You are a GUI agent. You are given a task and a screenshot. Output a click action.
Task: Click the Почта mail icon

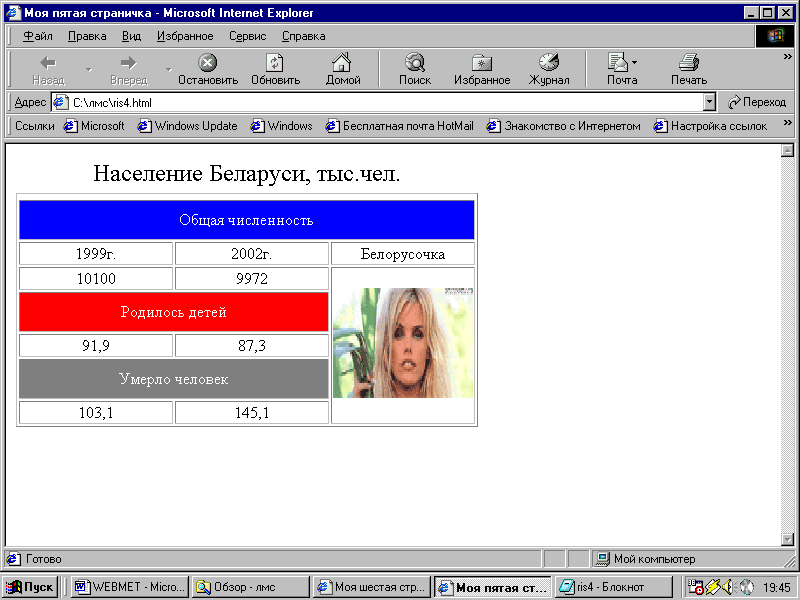pyautogui.click(x=618, y=62)
